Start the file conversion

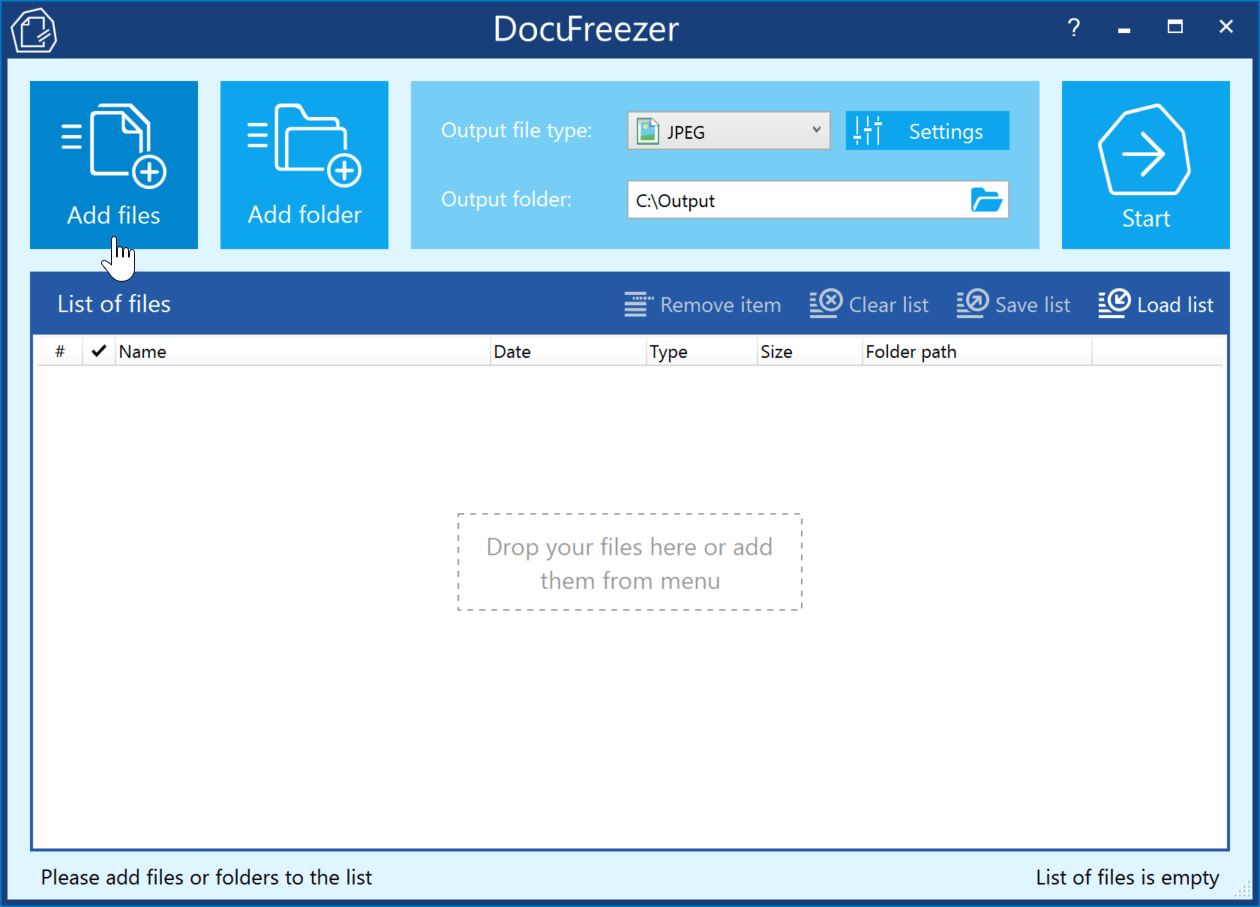click(x=1146, y=165)
